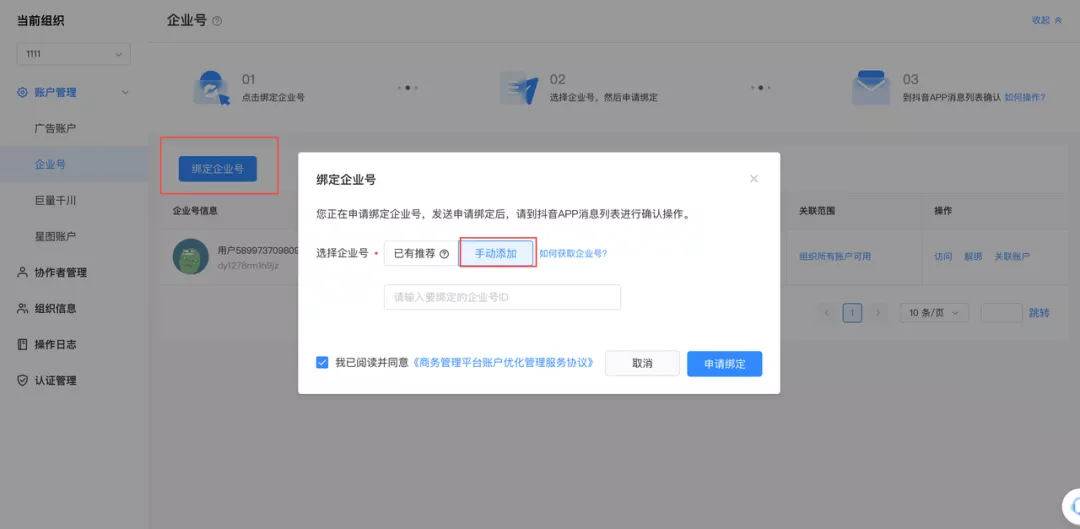The image size is (1080, 529).
Task: Click the 账户管理 gear icon
Action: [x=23, y=92]
